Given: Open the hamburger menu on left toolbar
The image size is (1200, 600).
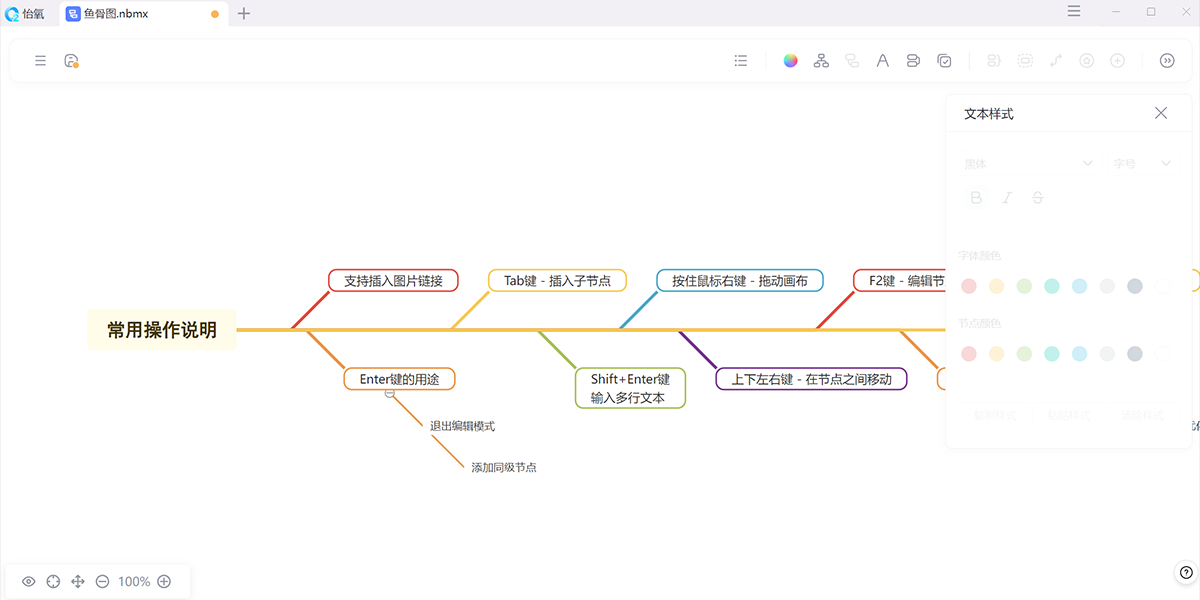Looking at the screenshot, I should [40, 61].
